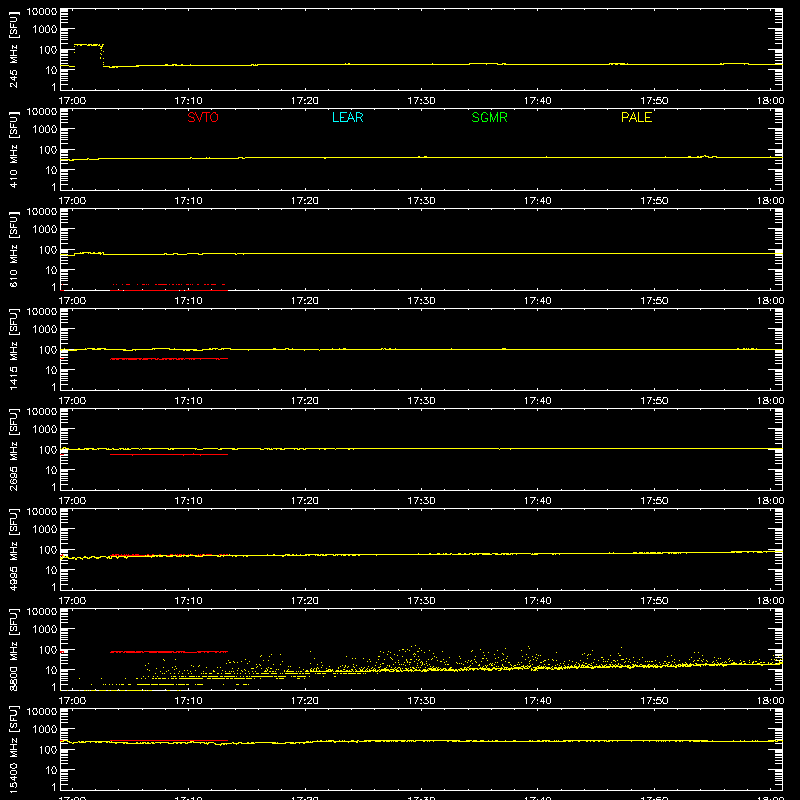Select the 245 MHz [SFU] axis label
Image resolution: width=800 pixels, height=800 pixels.
click(13, 49)
